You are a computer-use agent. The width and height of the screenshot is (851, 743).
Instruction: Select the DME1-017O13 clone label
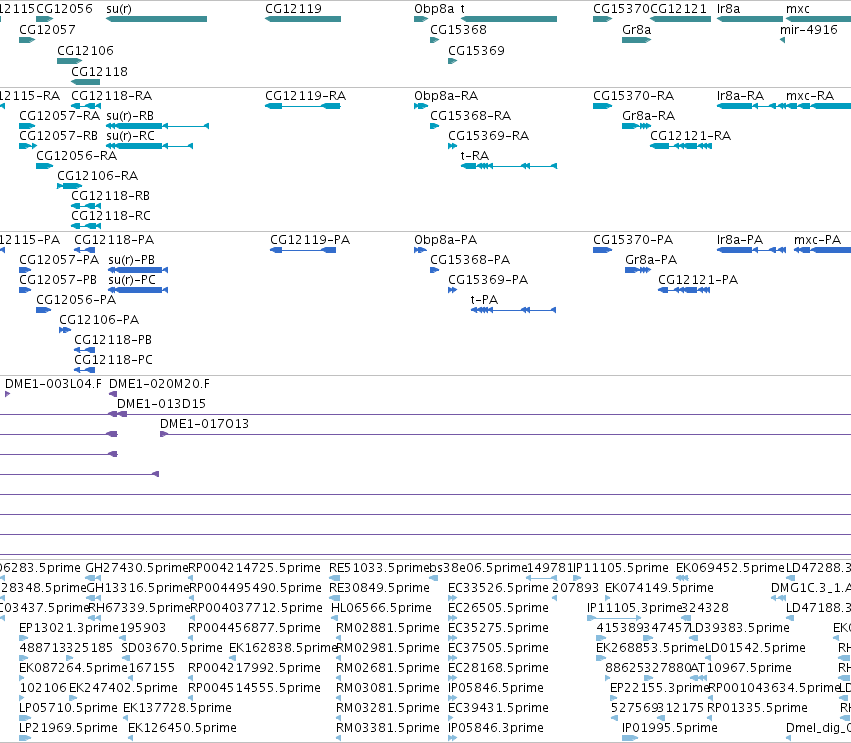[204, 424]
